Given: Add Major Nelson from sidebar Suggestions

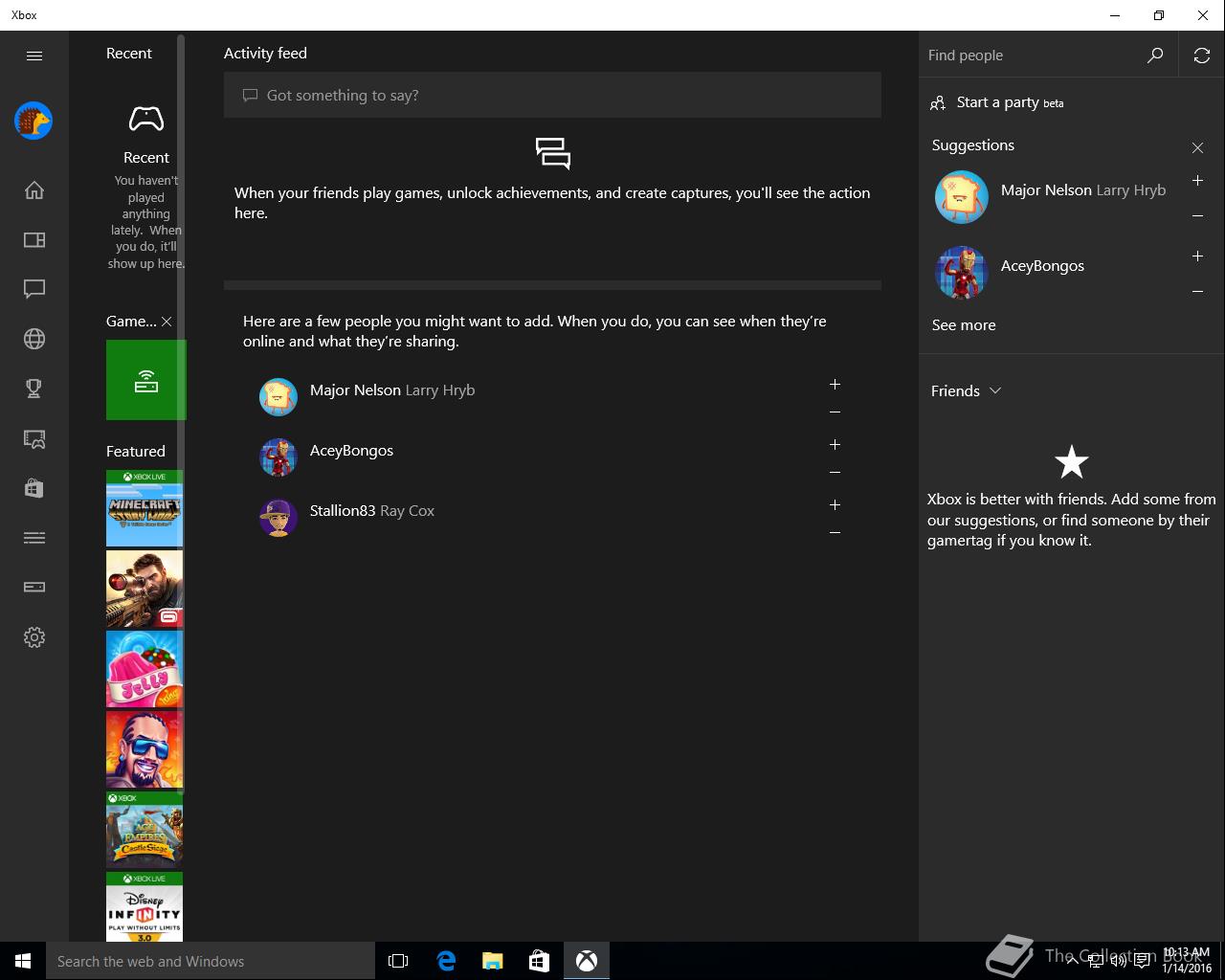Looking at the screenshot, I should (1197, 181).
